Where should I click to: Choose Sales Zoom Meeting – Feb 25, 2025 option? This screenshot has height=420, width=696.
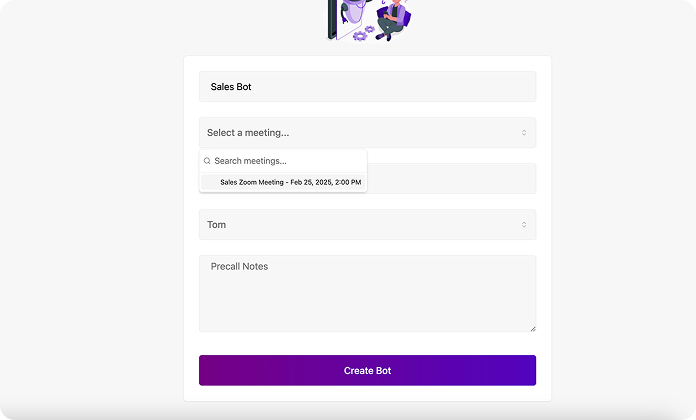tap(290, 182)
